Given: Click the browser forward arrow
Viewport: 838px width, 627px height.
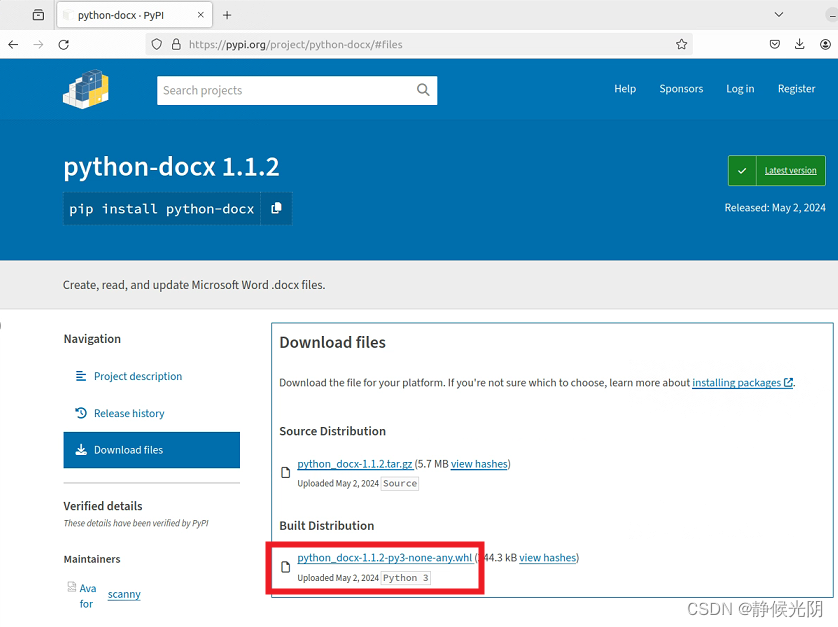Looking at the screenshot, I should 38,44.
